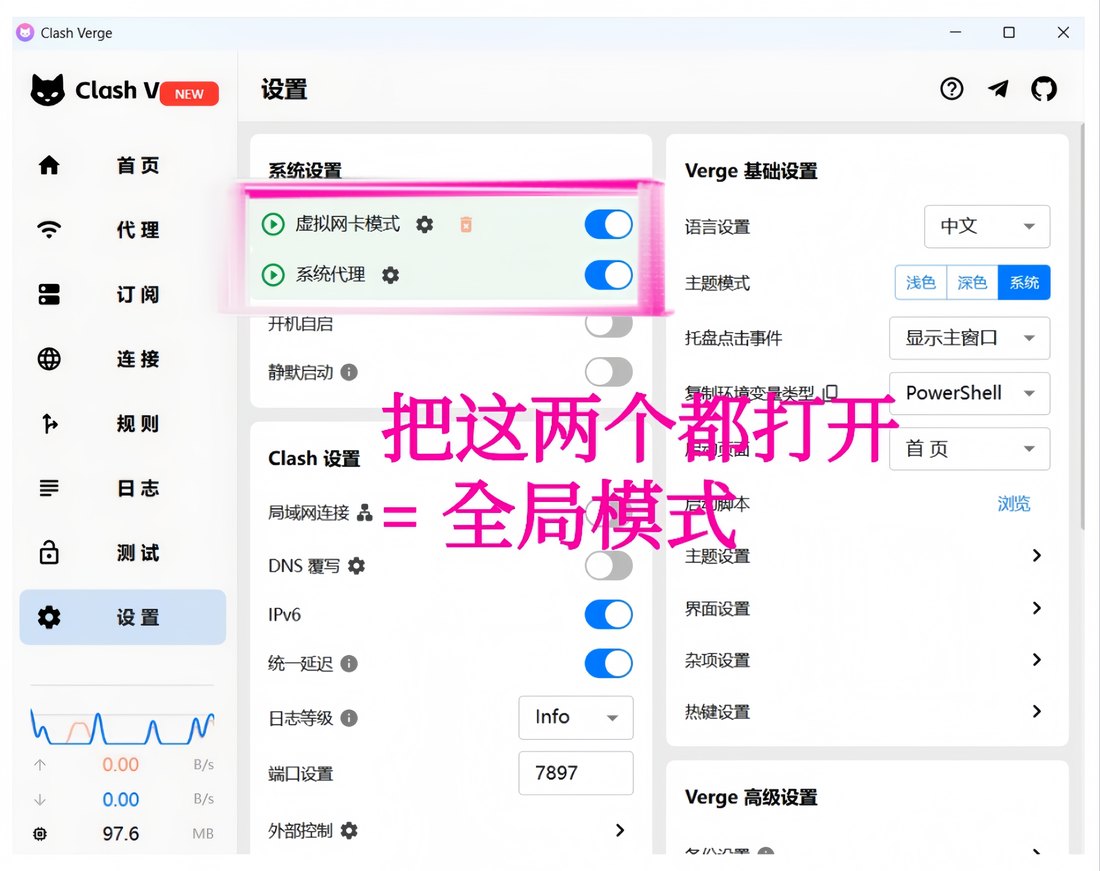Disable the IPv6 switch
Screen dimensions: 1100x871
[x=608, y=614]
